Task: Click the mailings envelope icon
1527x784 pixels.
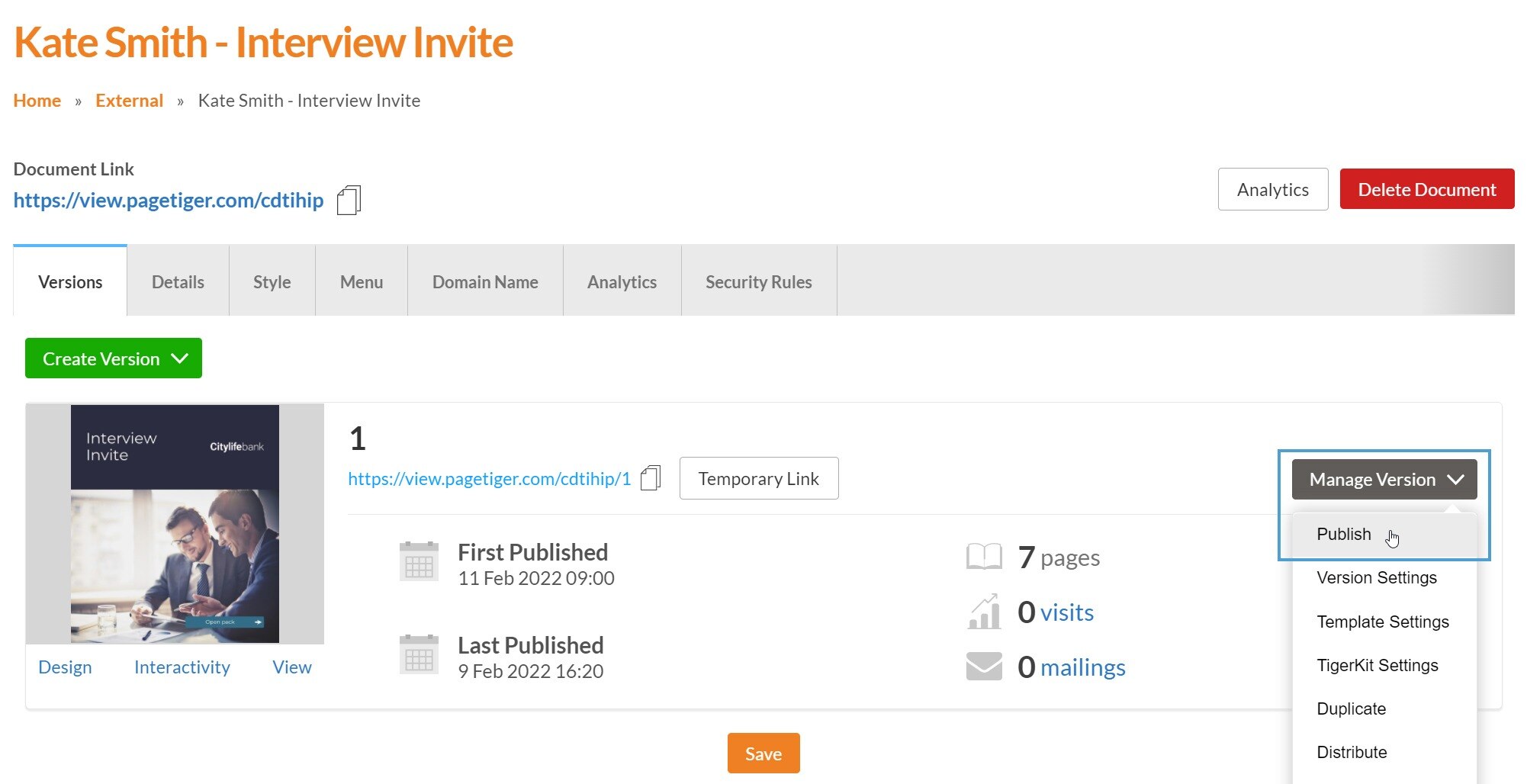Action: point(984,666)
